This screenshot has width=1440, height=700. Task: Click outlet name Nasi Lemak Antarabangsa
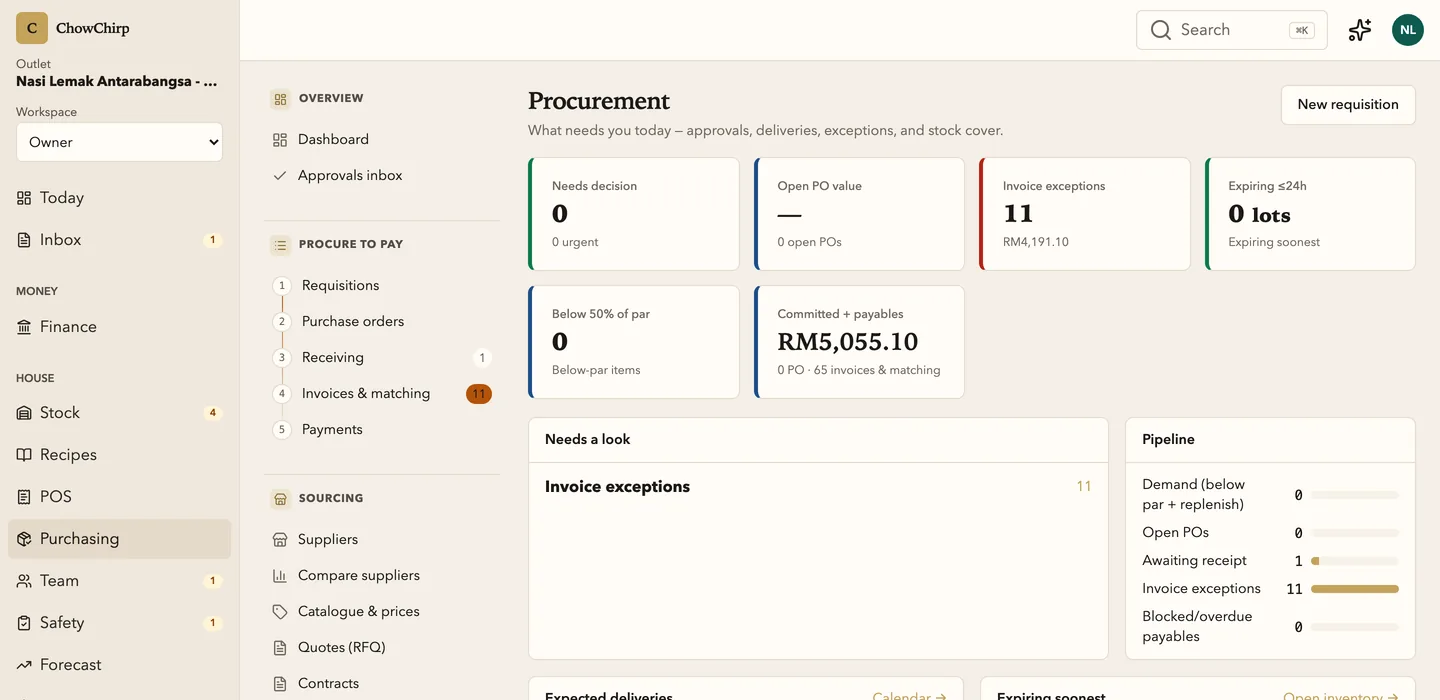[x=117, y=82]
